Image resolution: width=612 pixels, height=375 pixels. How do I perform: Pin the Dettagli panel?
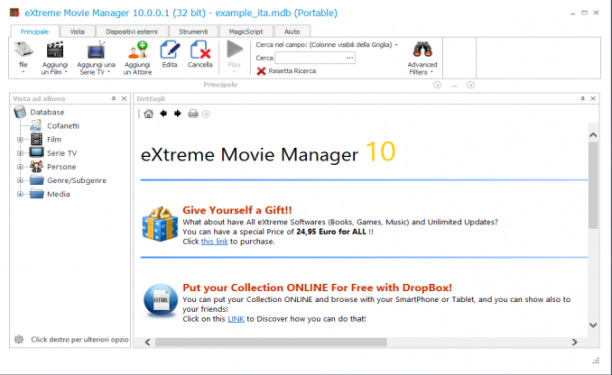[582, 99]
